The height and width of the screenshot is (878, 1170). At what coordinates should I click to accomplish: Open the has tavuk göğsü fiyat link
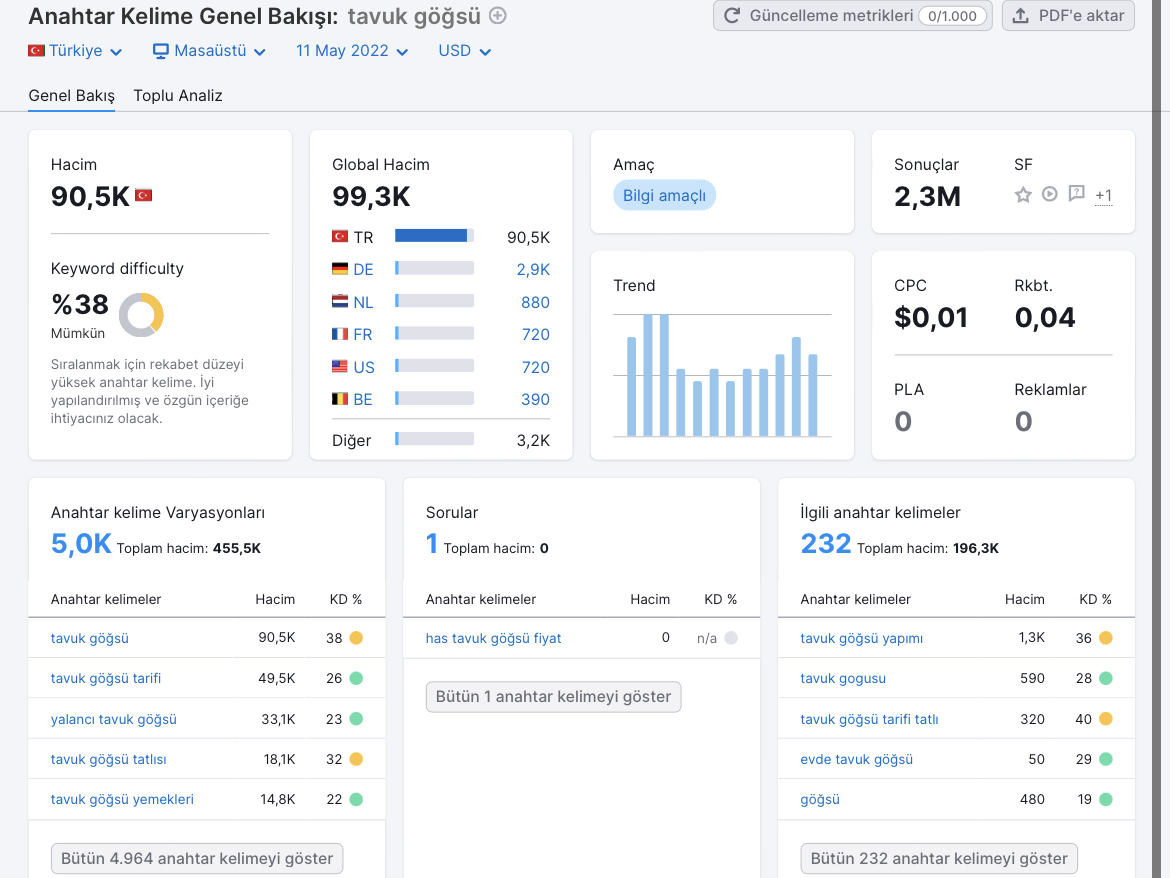tap(493, 638)
